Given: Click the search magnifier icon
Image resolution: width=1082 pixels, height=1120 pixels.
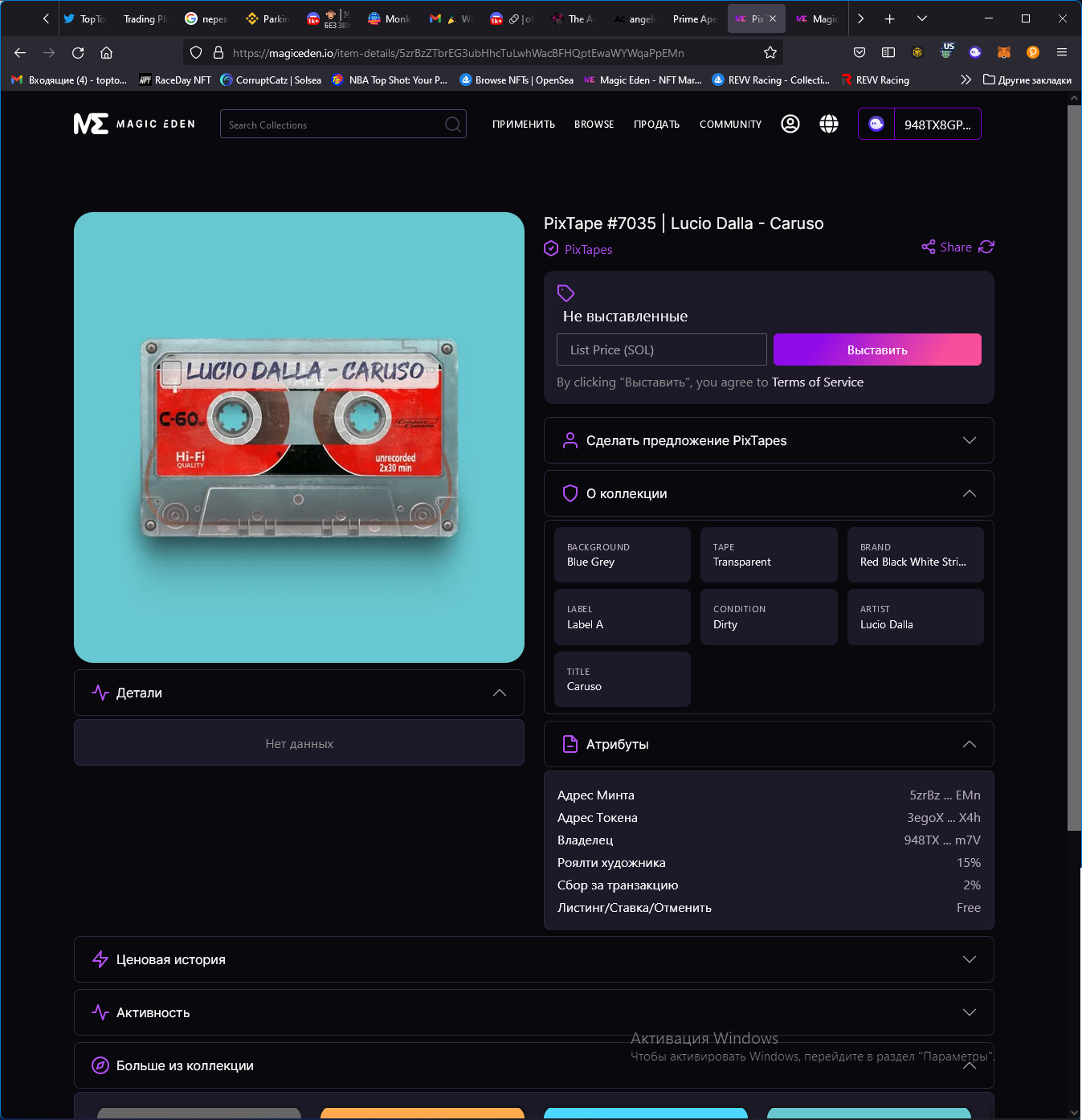Looking at the screenshot, I should 453,125.
